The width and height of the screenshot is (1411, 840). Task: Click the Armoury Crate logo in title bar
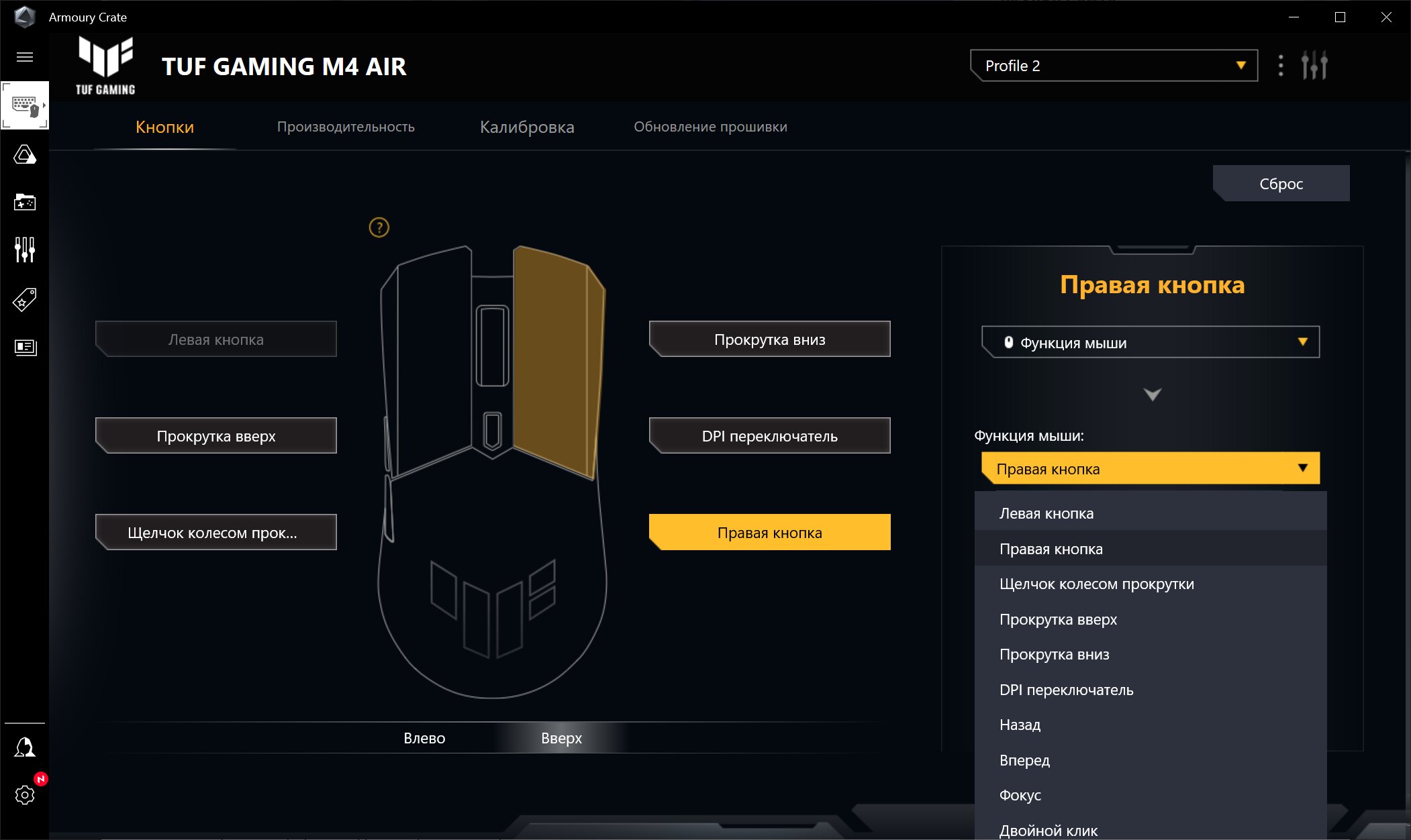(x=25, y=17)
